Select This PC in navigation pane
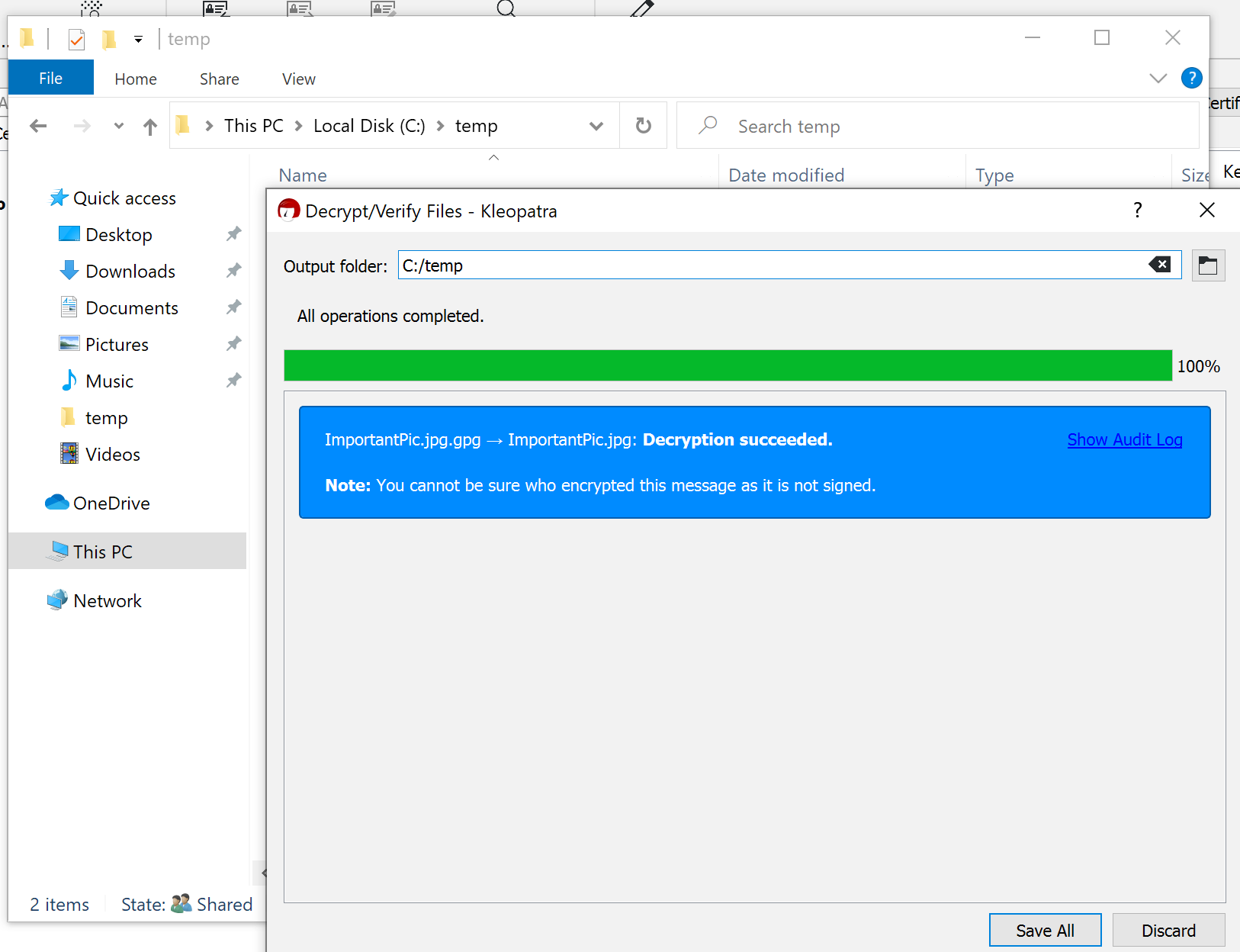 [x=127, y=551]
